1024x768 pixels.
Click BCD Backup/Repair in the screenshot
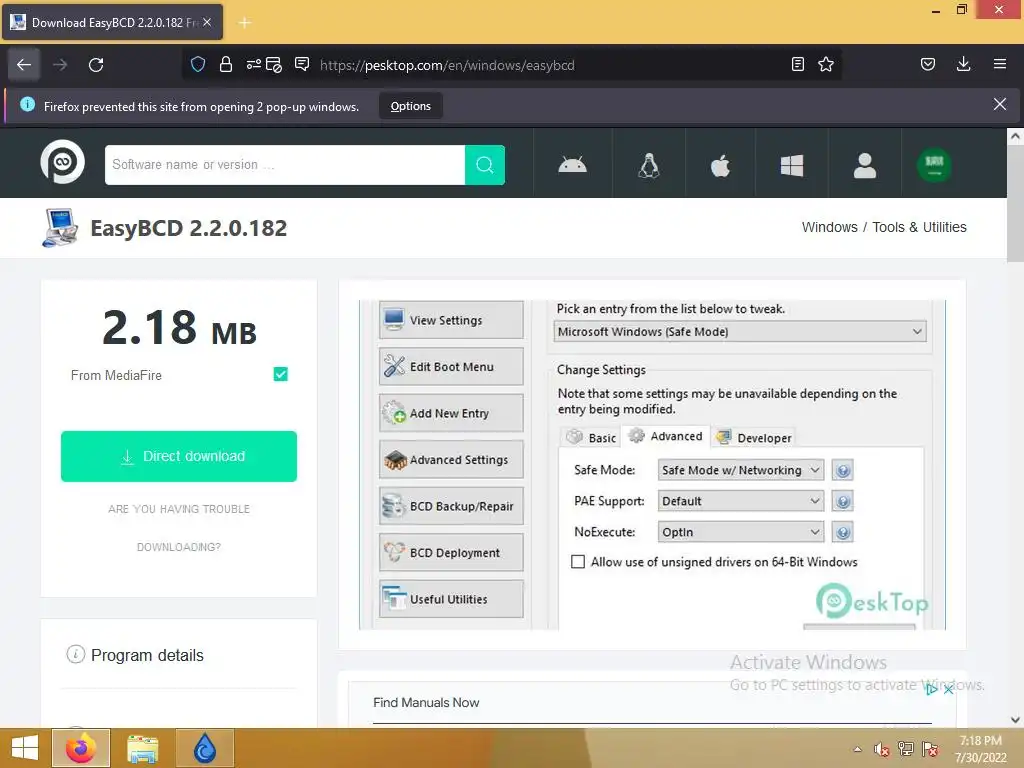451,506
